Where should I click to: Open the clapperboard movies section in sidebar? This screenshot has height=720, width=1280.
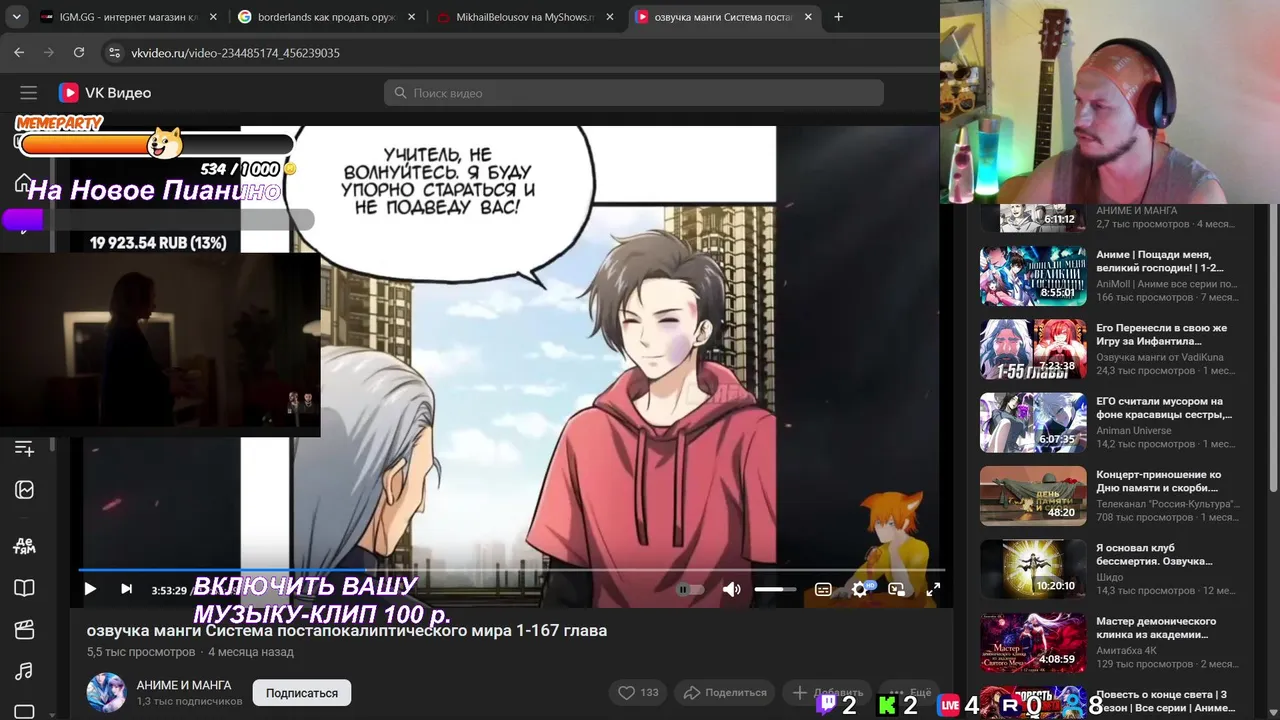[25, 630]
